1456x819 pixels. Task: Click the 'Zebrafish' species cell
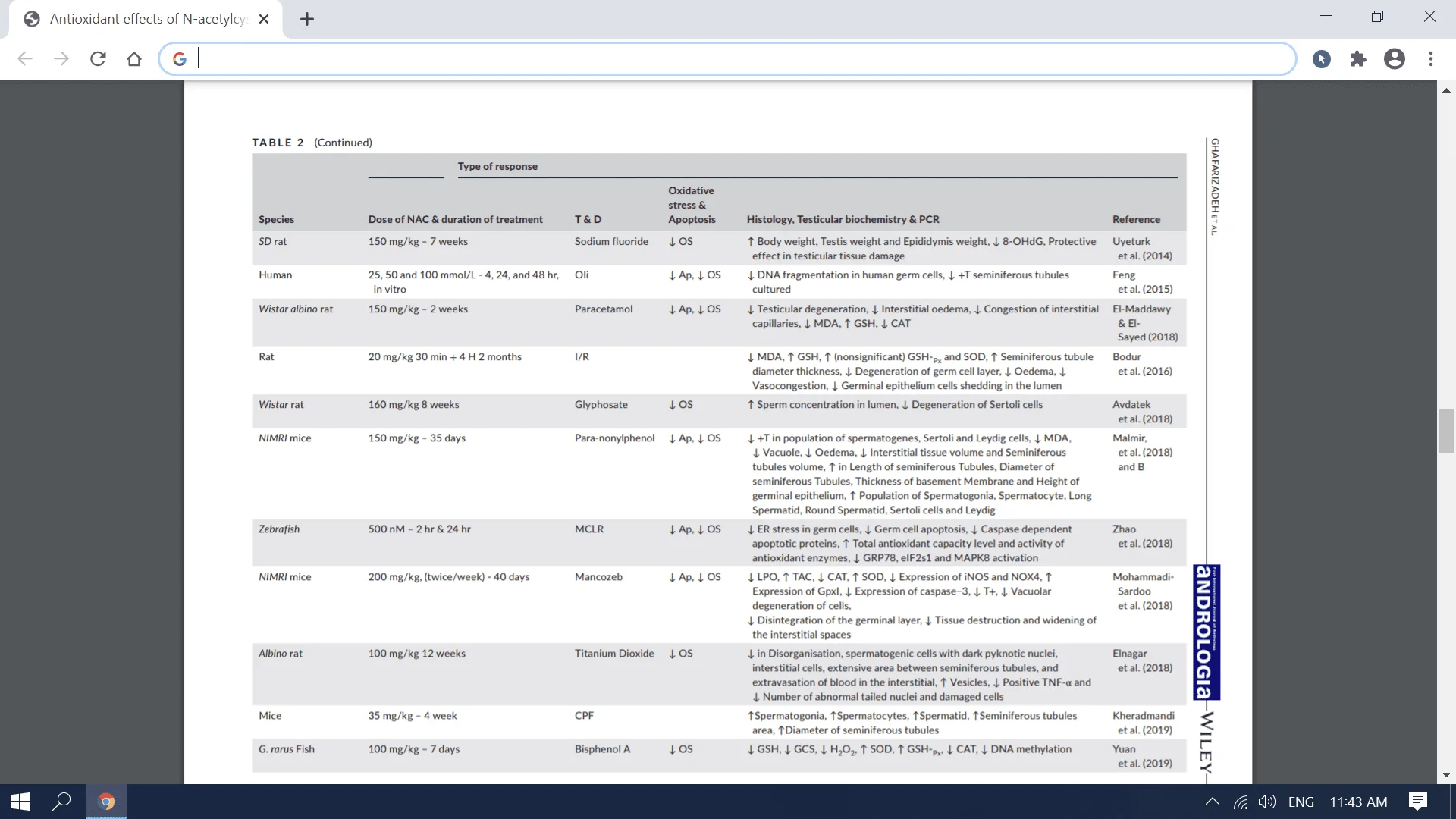pyautogui.click(x=279, y=529)
